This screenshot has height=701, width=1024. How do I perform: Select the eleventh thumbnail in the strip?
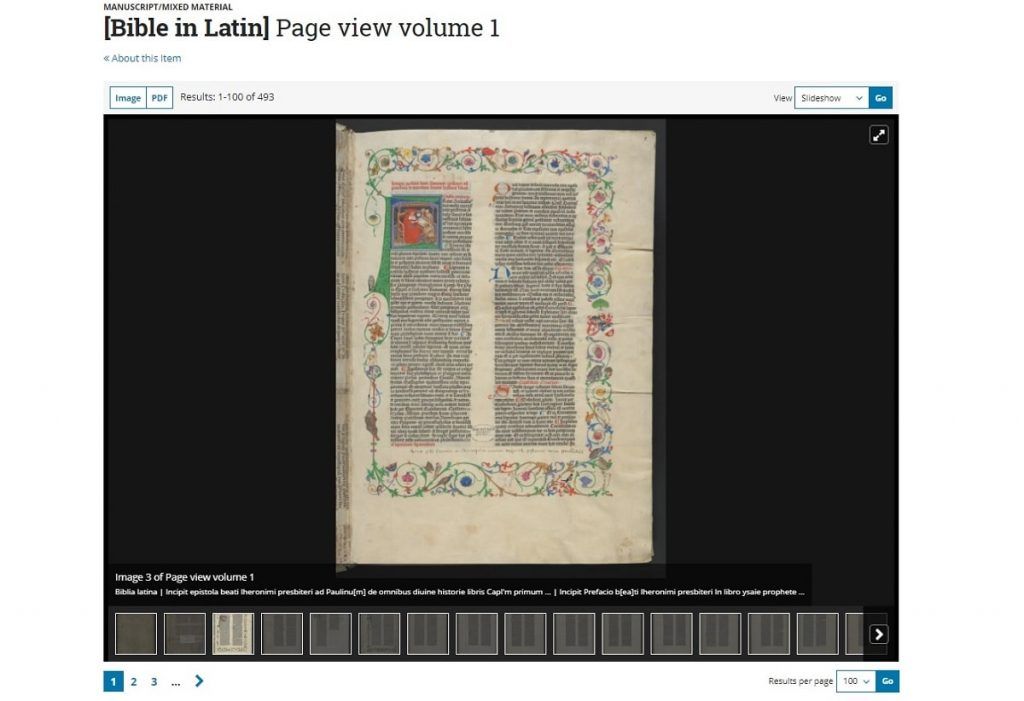[x=623, y=634]
